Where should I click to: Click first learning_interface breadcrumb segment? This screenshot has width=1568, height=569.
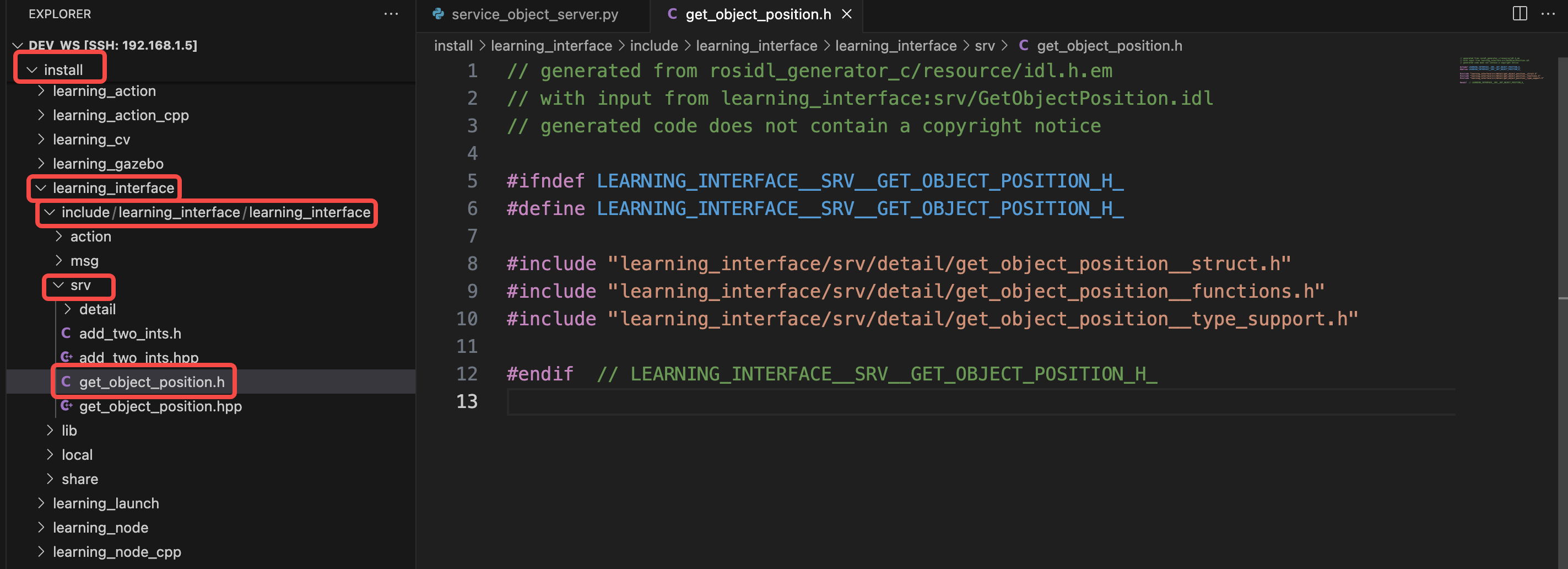[551, 46]
